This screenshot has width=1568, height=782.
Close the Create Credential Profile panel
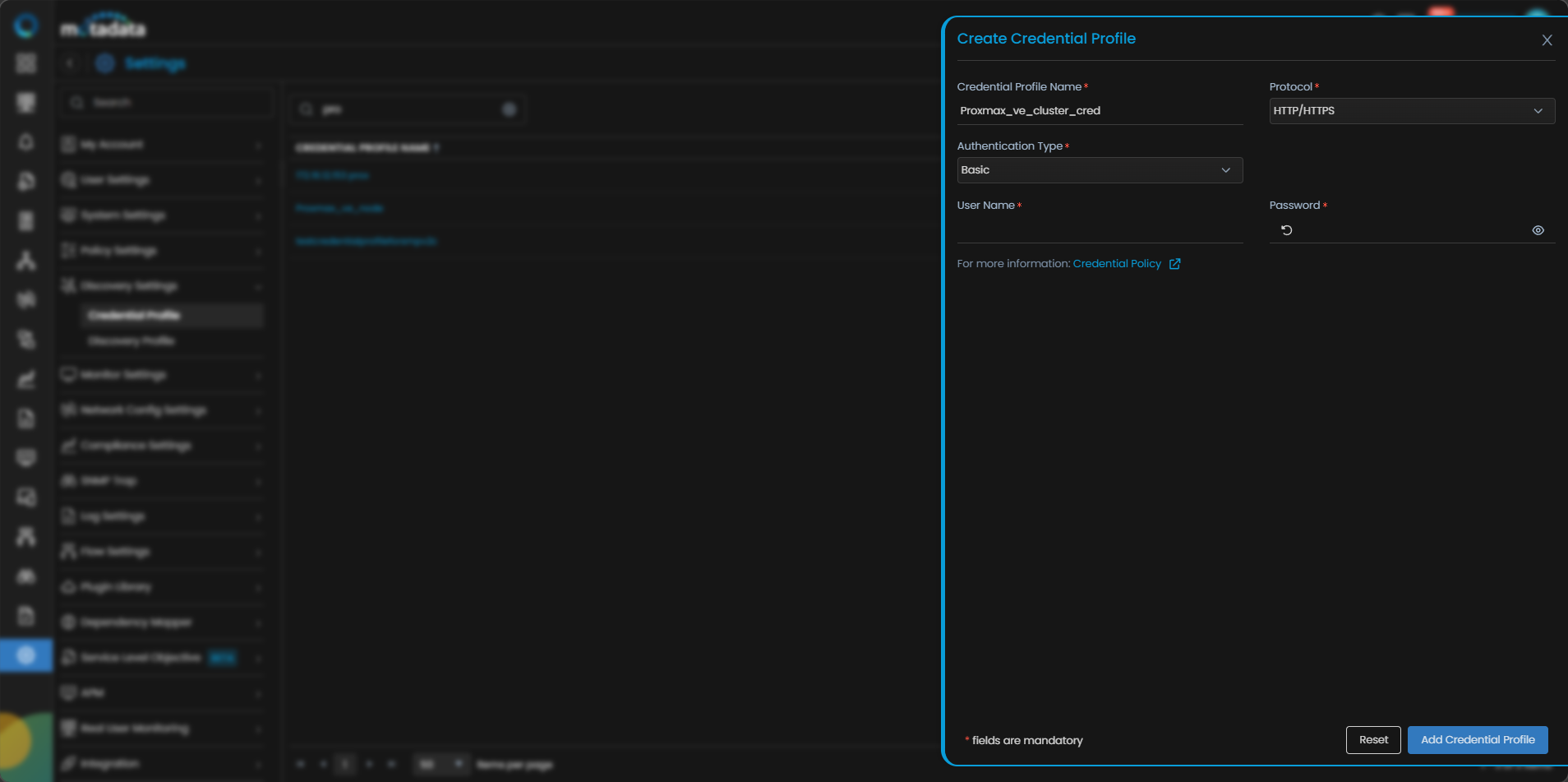click(1547, 40)
